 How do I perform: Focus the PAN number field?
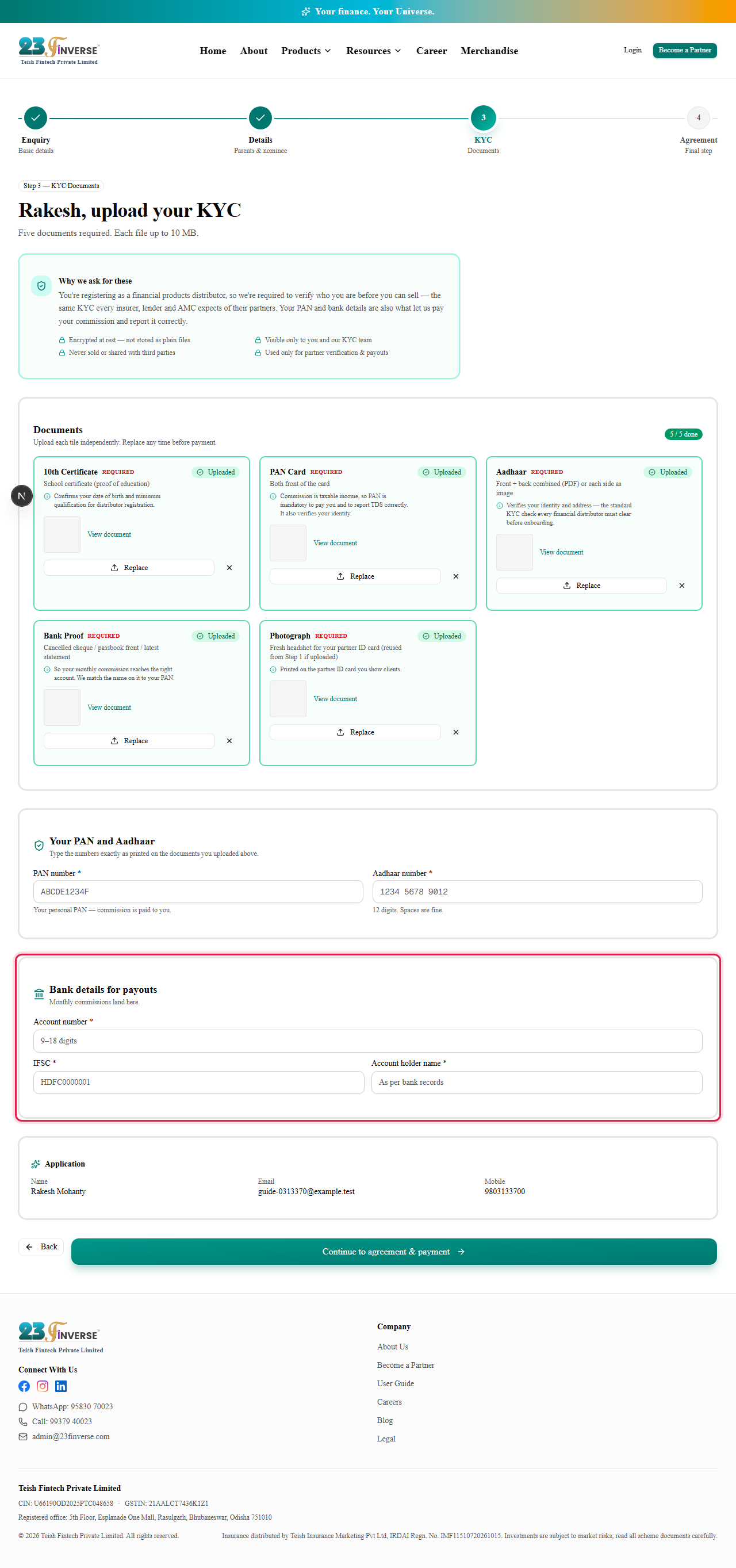tap(198, 892)
